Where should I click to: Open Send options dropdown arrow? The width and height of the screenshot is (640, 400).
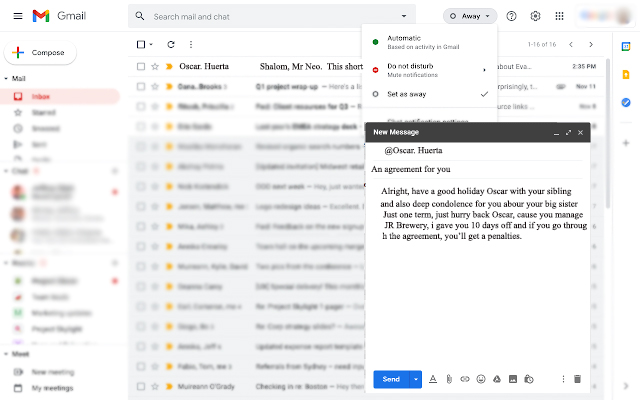click(416, 379)
